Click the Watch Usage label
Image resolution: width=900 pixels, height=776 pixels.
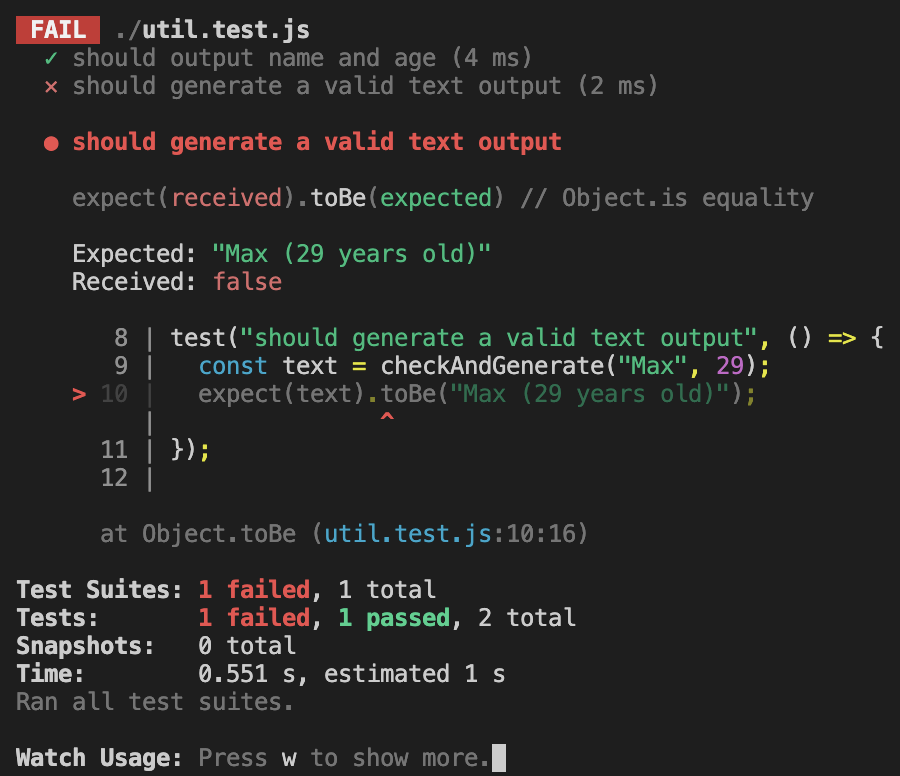(99, 758)
